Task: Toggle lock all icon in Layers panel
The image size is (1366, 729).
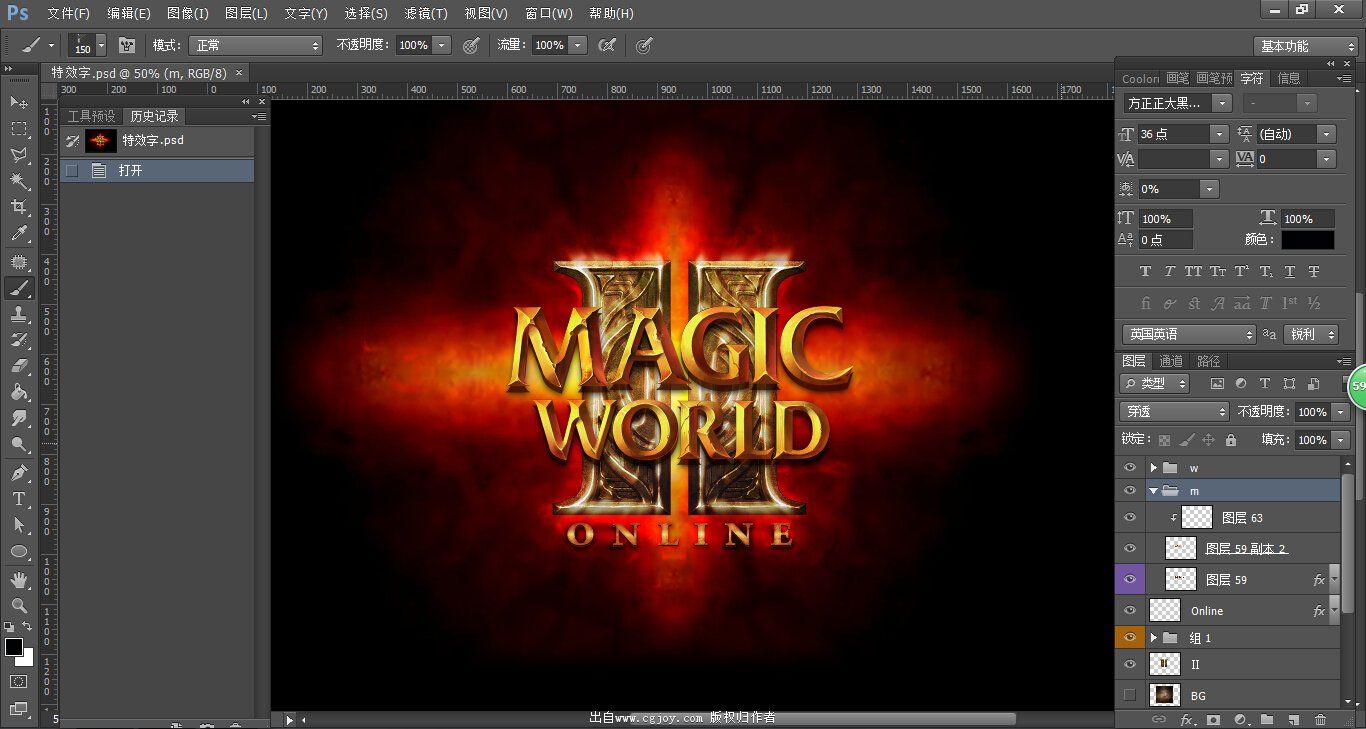Action: click(x=1231, y=440)
